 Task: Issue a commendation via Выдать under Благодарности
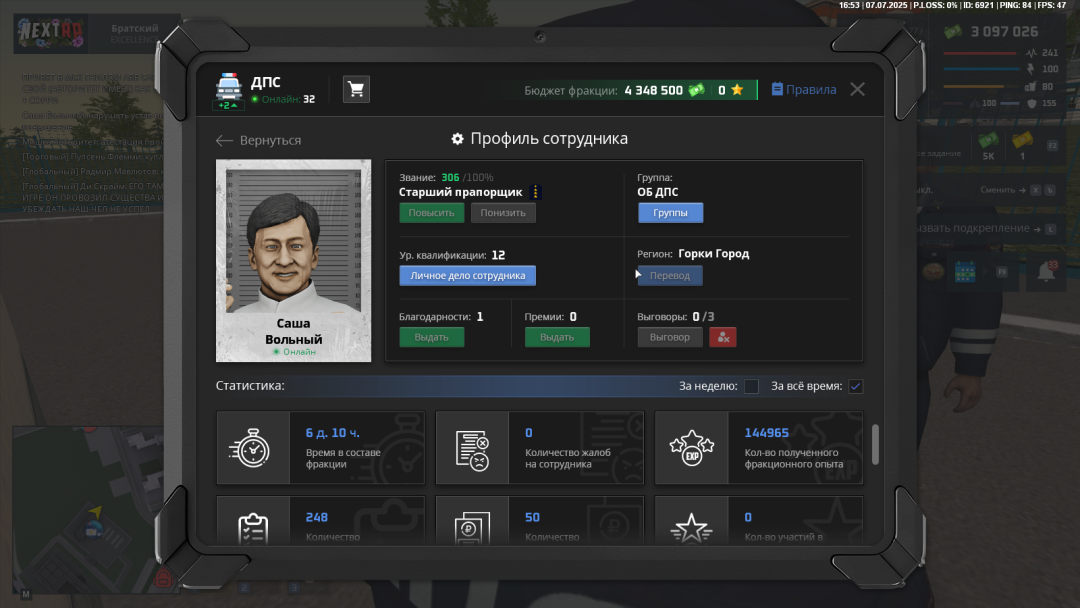432,337
